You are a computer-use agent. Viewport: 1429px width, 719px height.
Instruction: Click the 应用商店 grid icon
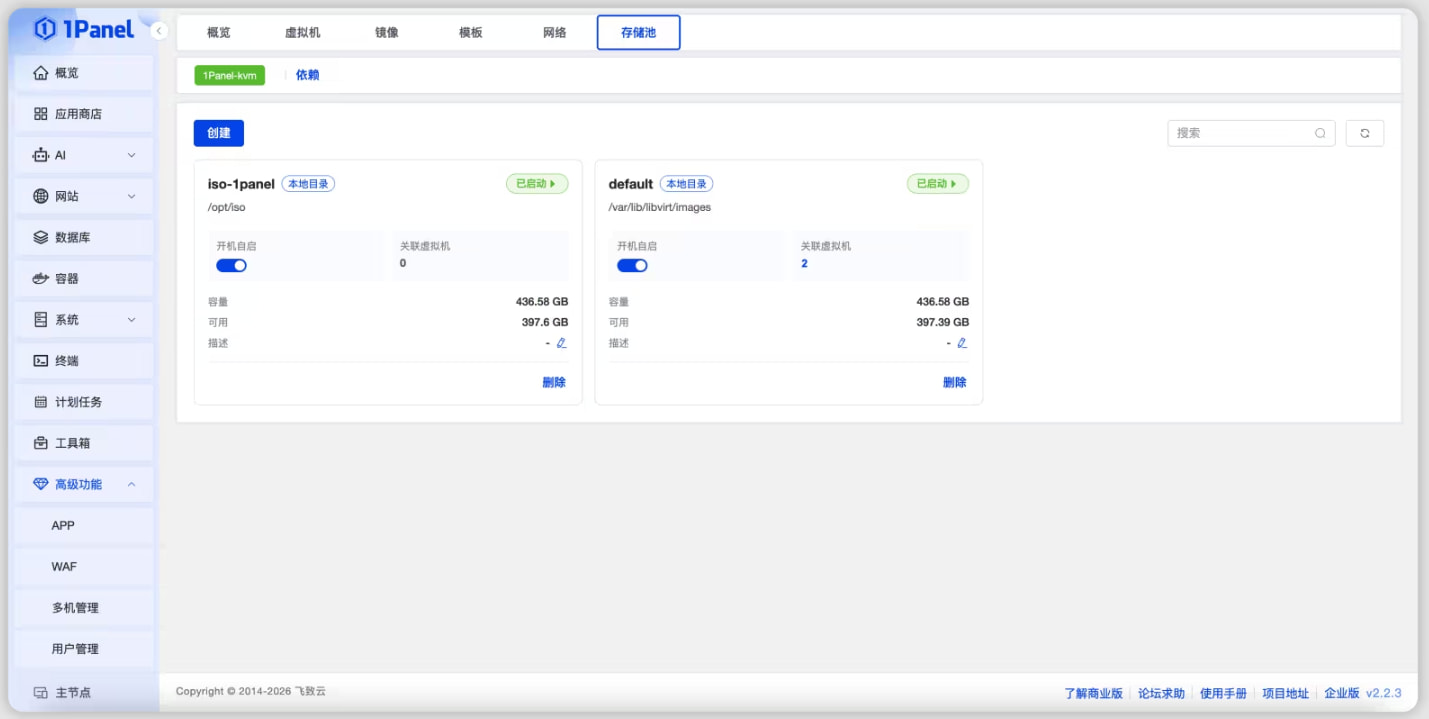click(41, 114)
